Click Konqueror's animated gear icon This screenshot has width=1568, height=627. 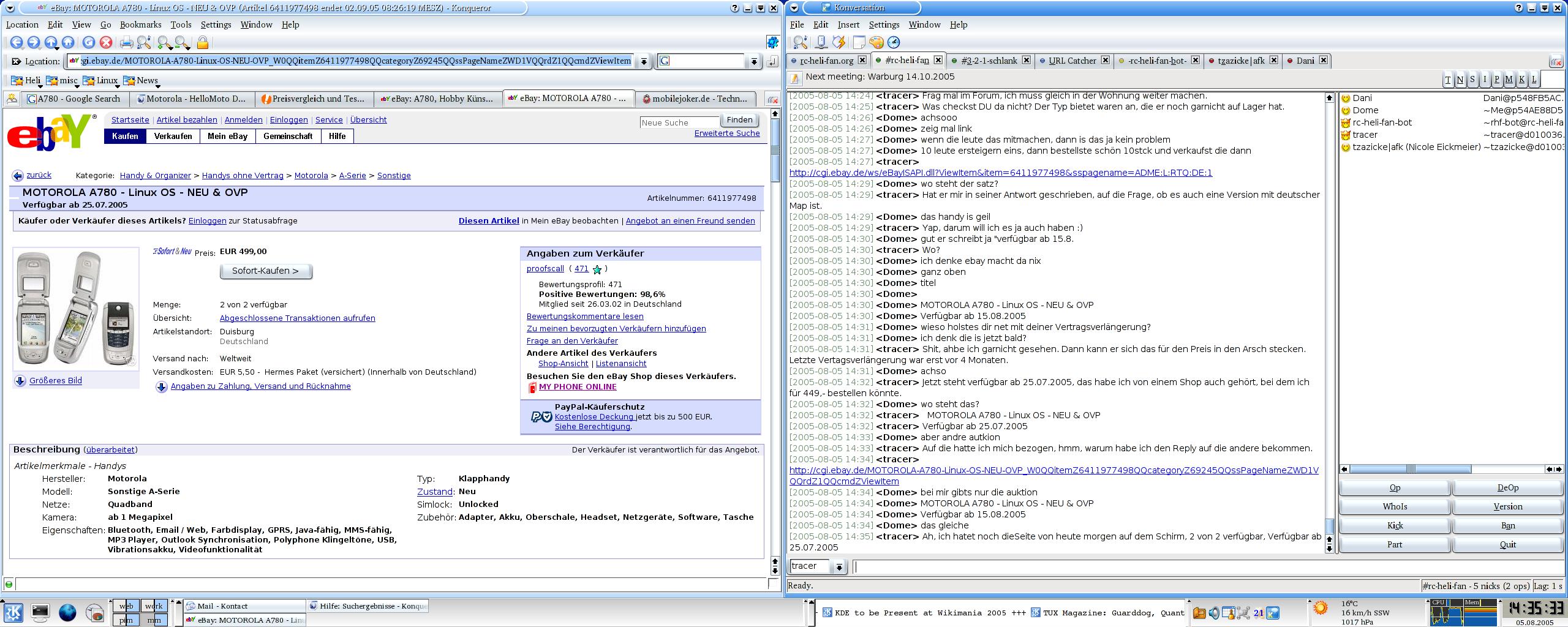pos(773,42)
